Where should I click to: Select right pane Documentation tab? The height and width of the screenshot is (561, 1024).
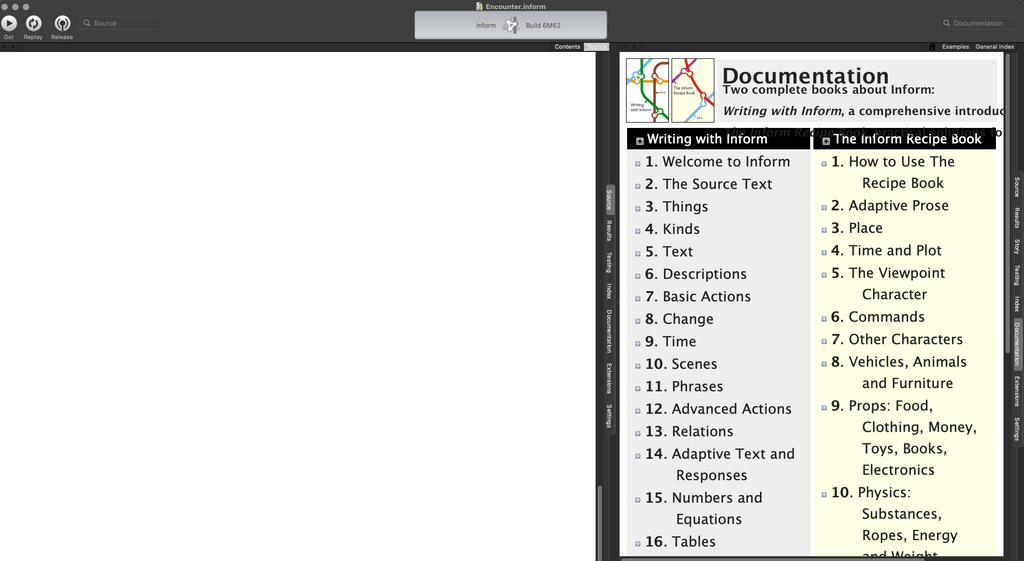1017,343
